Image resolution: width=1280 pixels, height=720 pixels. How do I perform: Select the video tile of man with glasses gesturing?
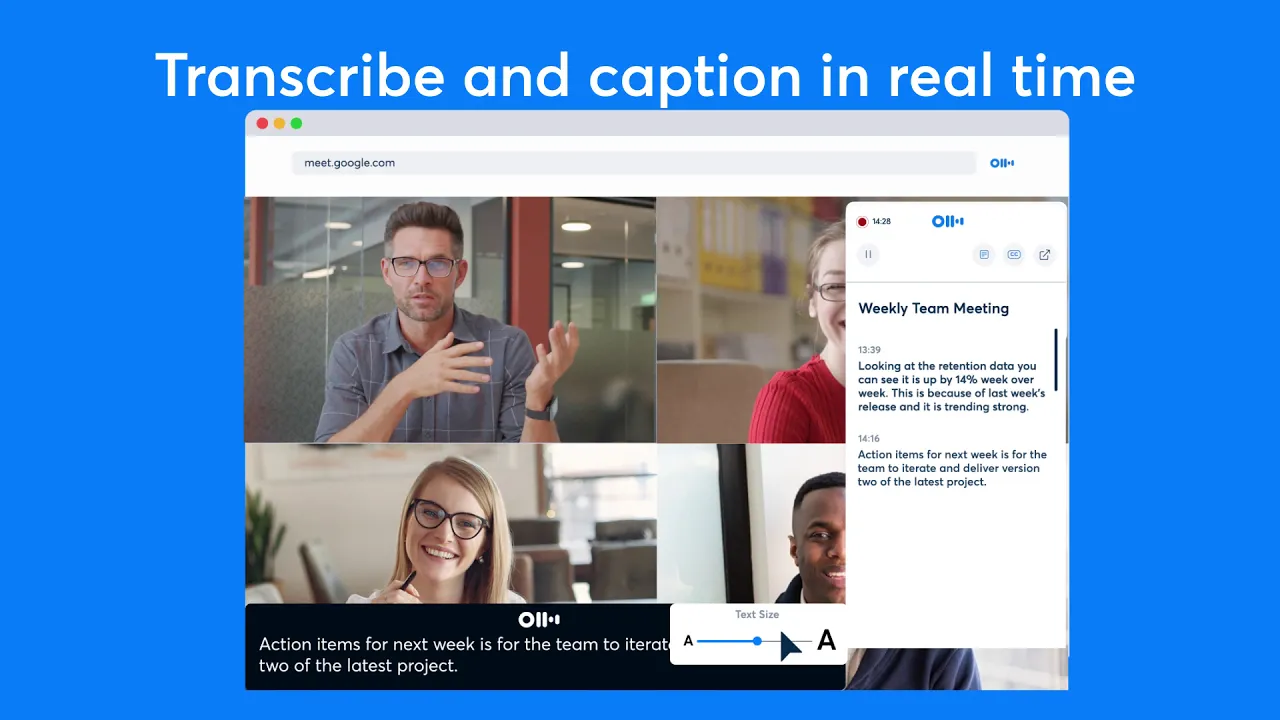pos(450,320)
